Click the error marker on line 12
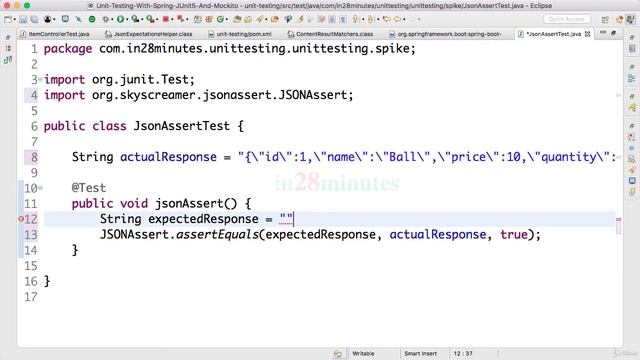The image size is (640, 360). pos(21,219)
